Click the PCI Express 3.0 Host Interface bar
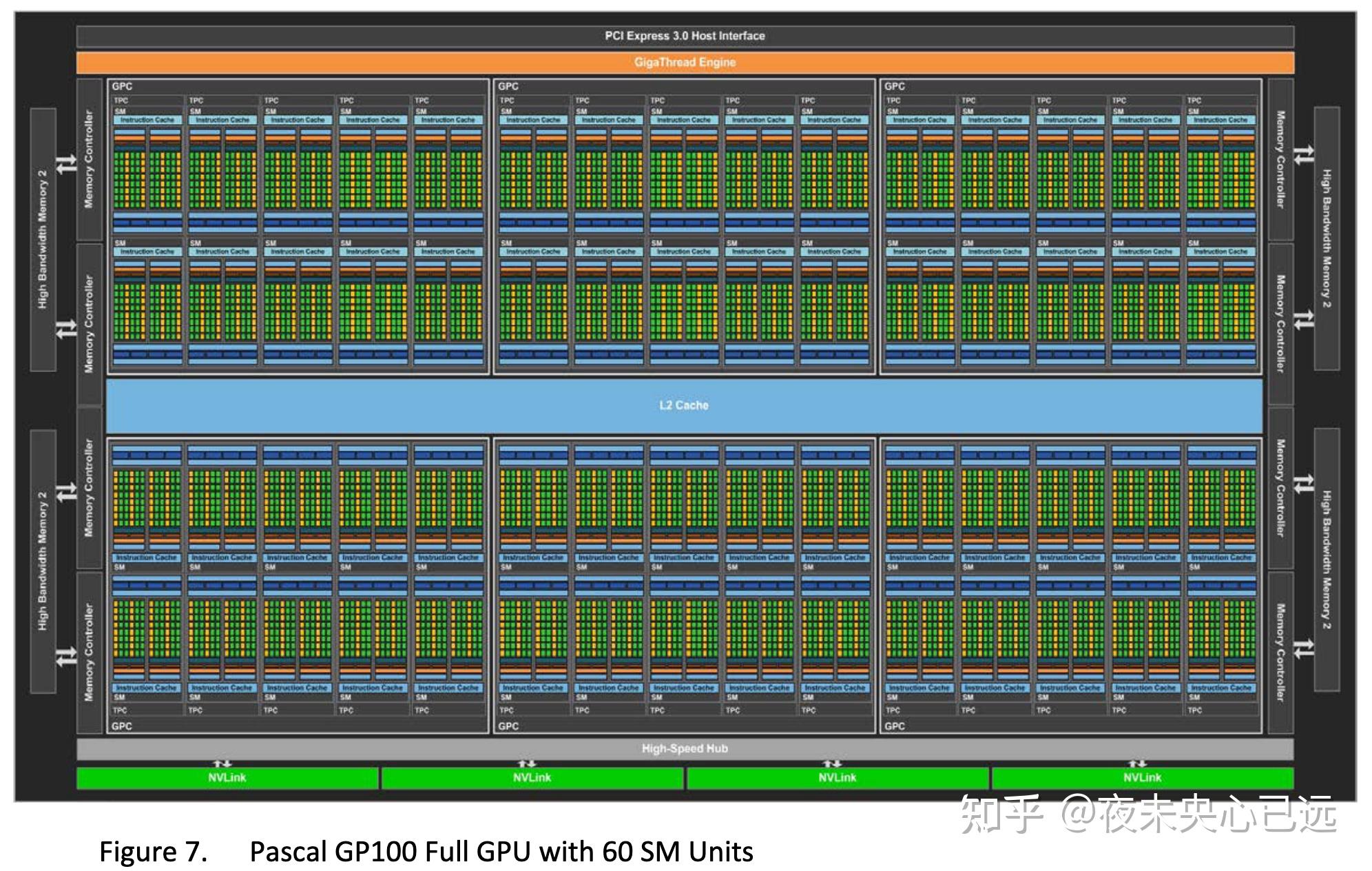The width and height of the screenshot is (1372, 871). tap(685, 36)
